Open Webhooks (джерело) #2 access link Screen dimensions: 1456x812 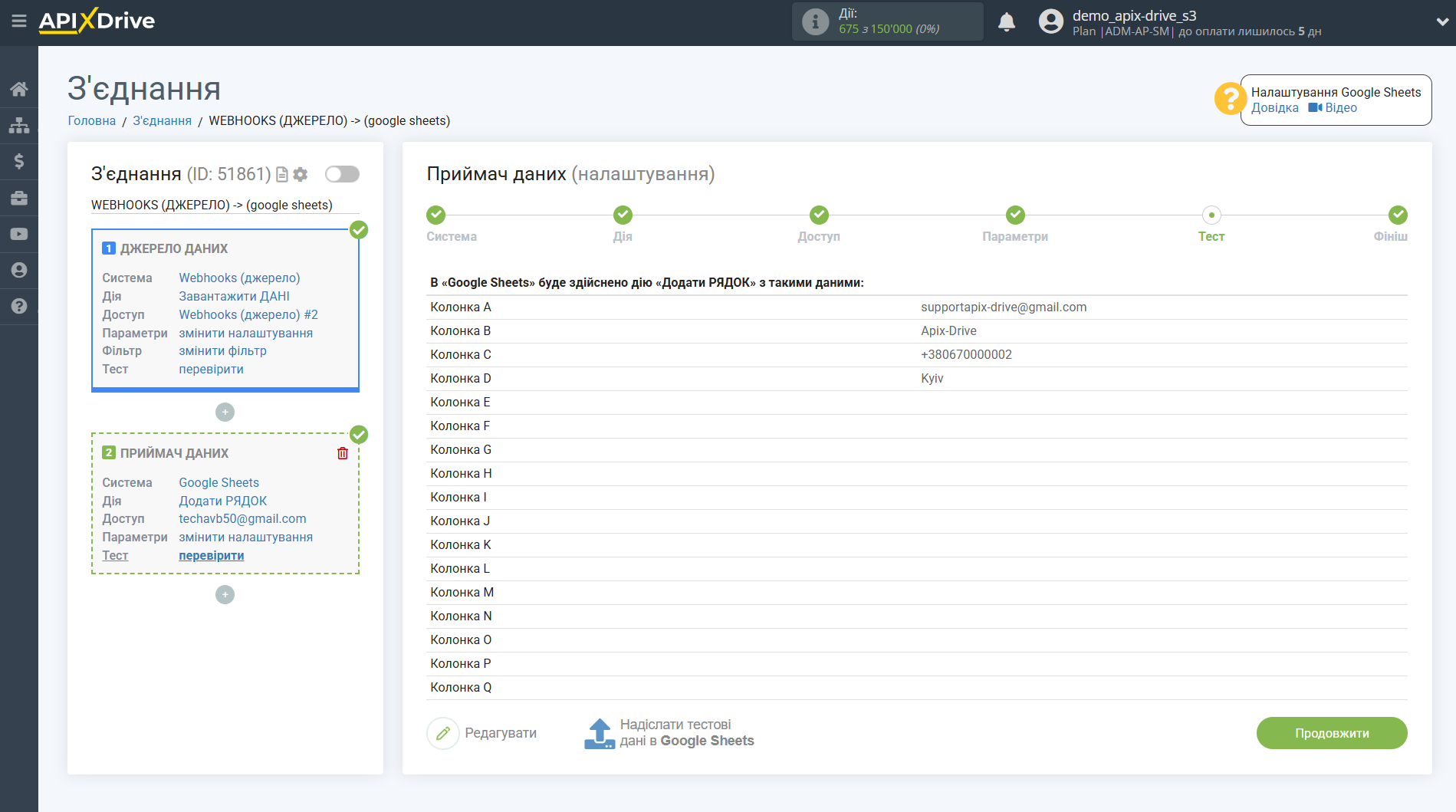(x=248, y=314)
